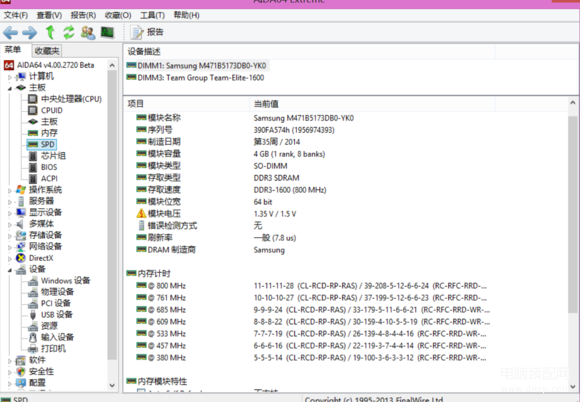580x402 pixels.
Task: Click the 当前值 column header
Action: (266, 104)
